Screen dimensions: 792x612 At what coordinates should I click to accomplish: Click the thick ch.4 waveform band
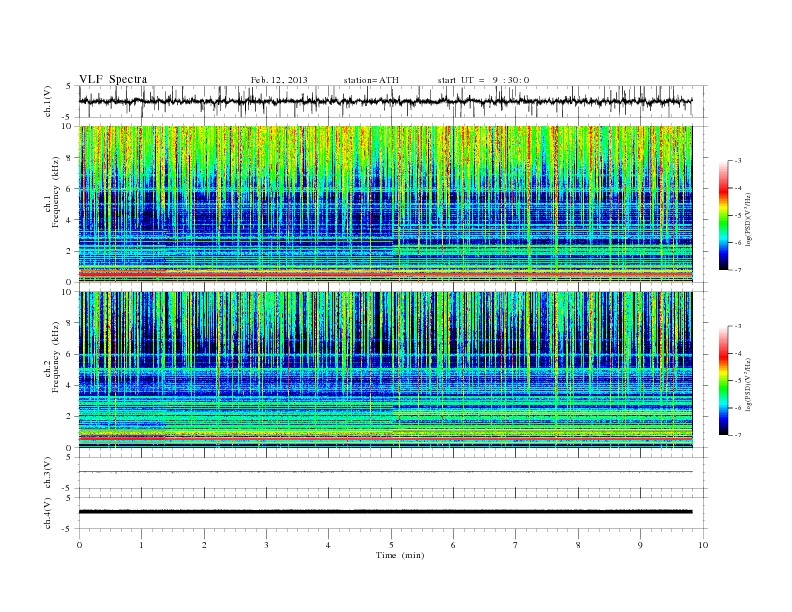(385, 512)
